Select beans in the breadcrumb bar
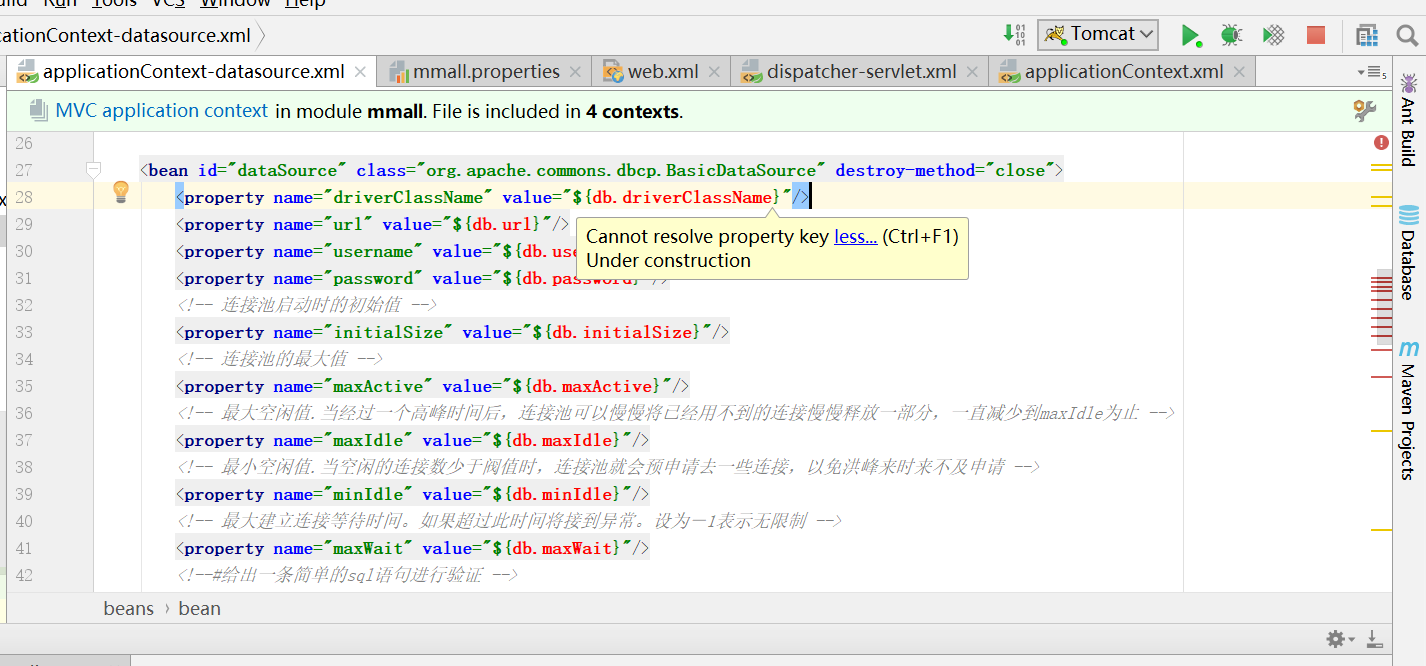Screen dimensions: 1426x666 [129, 608]
